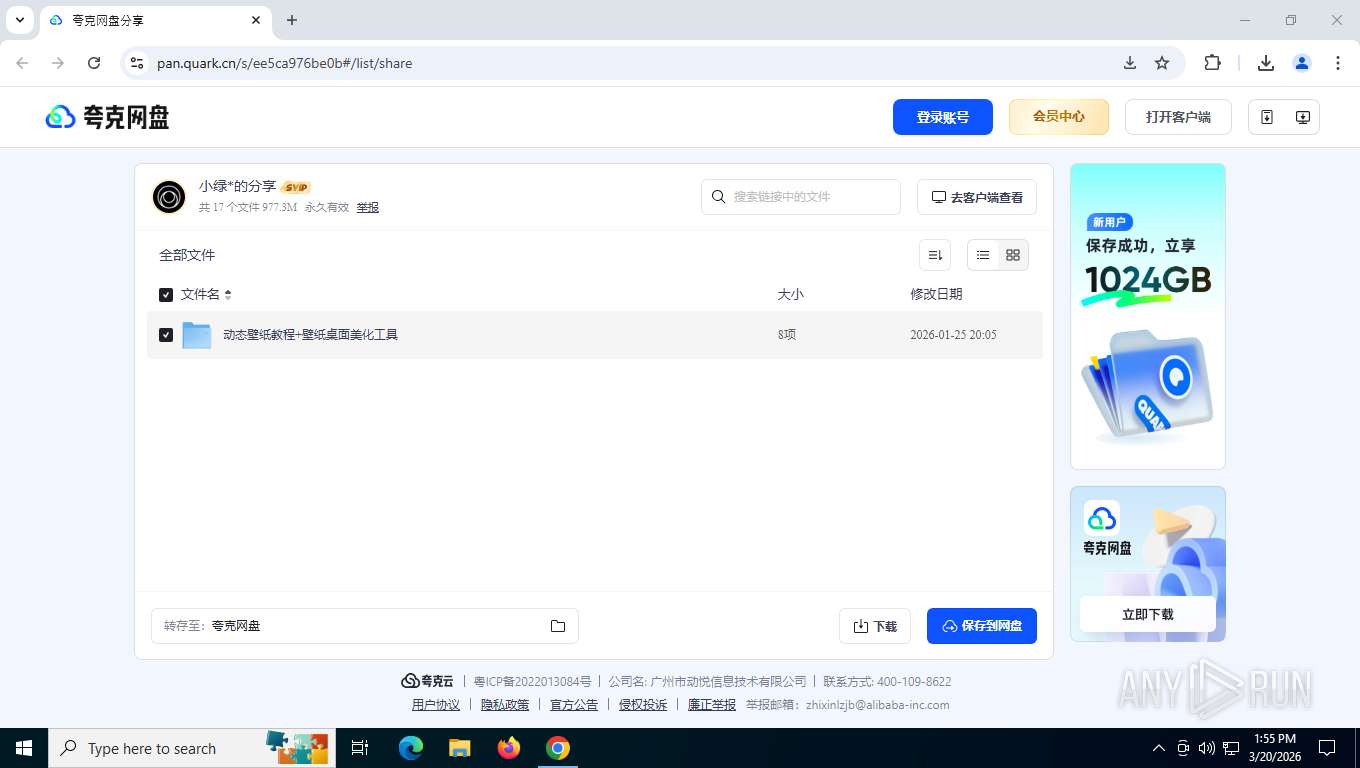
Task: Open a new browser tab
Action: click(x=292, y=20)
